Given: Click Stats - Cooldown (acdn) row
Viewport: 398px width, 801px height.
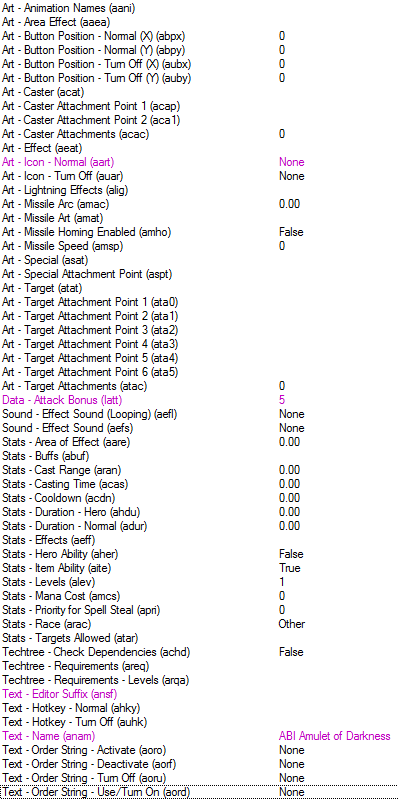Looking at the screenshot, I should tap(199, 498).
